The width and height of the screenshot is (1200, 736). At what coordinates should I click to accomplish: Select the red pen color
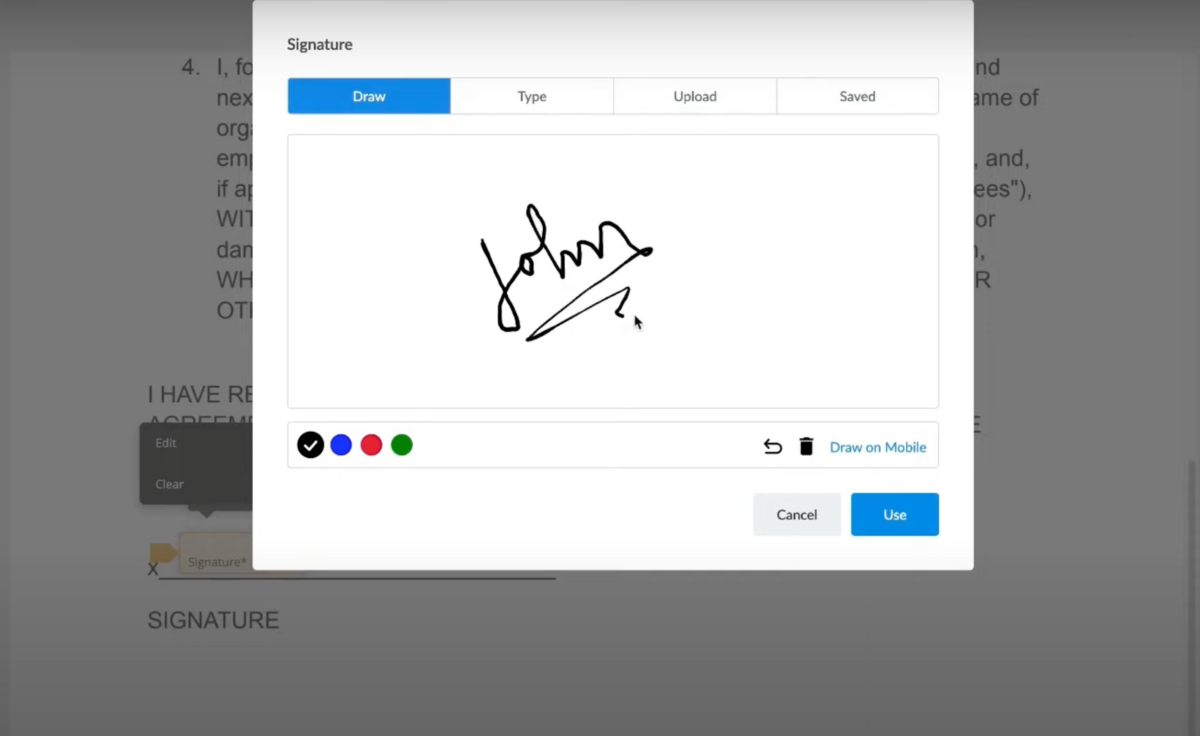tap(371, 445)
